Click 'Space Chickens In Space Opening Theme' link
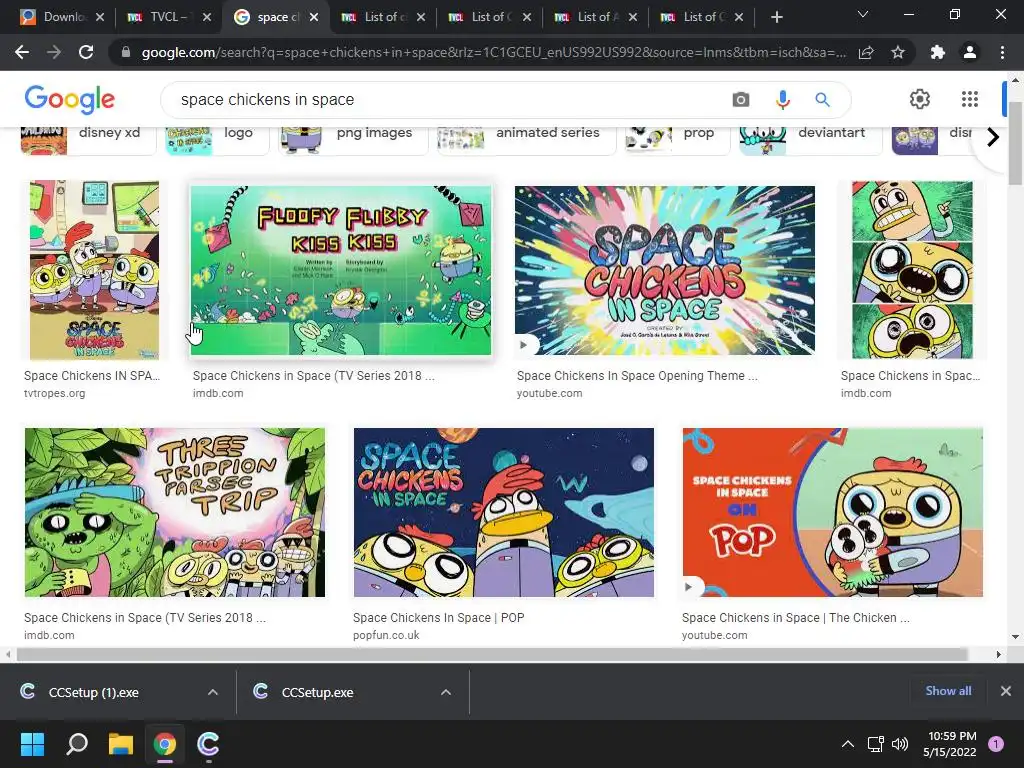Screen dimensions: 1024x768 pos(637,376)
